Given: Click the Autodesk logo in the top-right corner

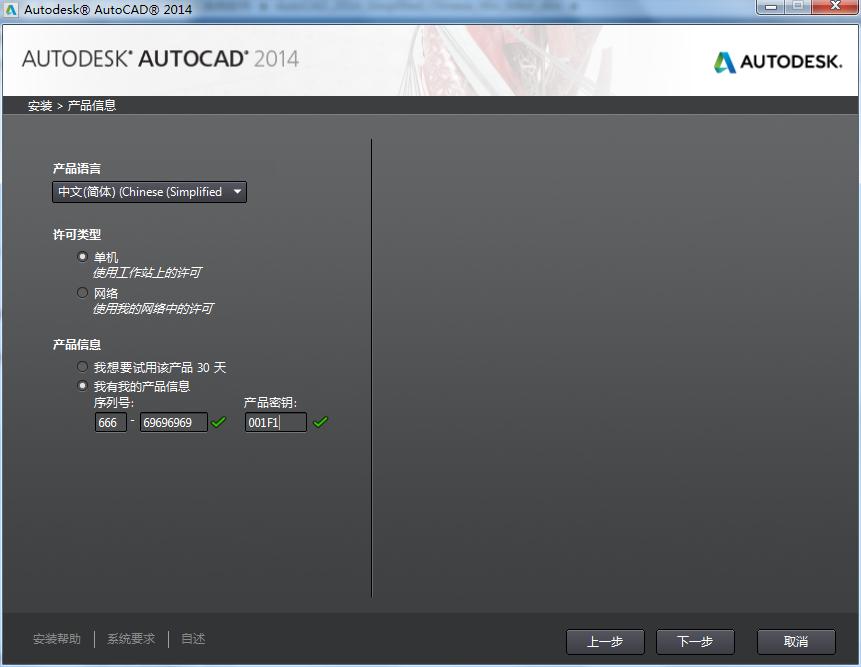Looking at the screenshot, I should click(x=777, y=61).
